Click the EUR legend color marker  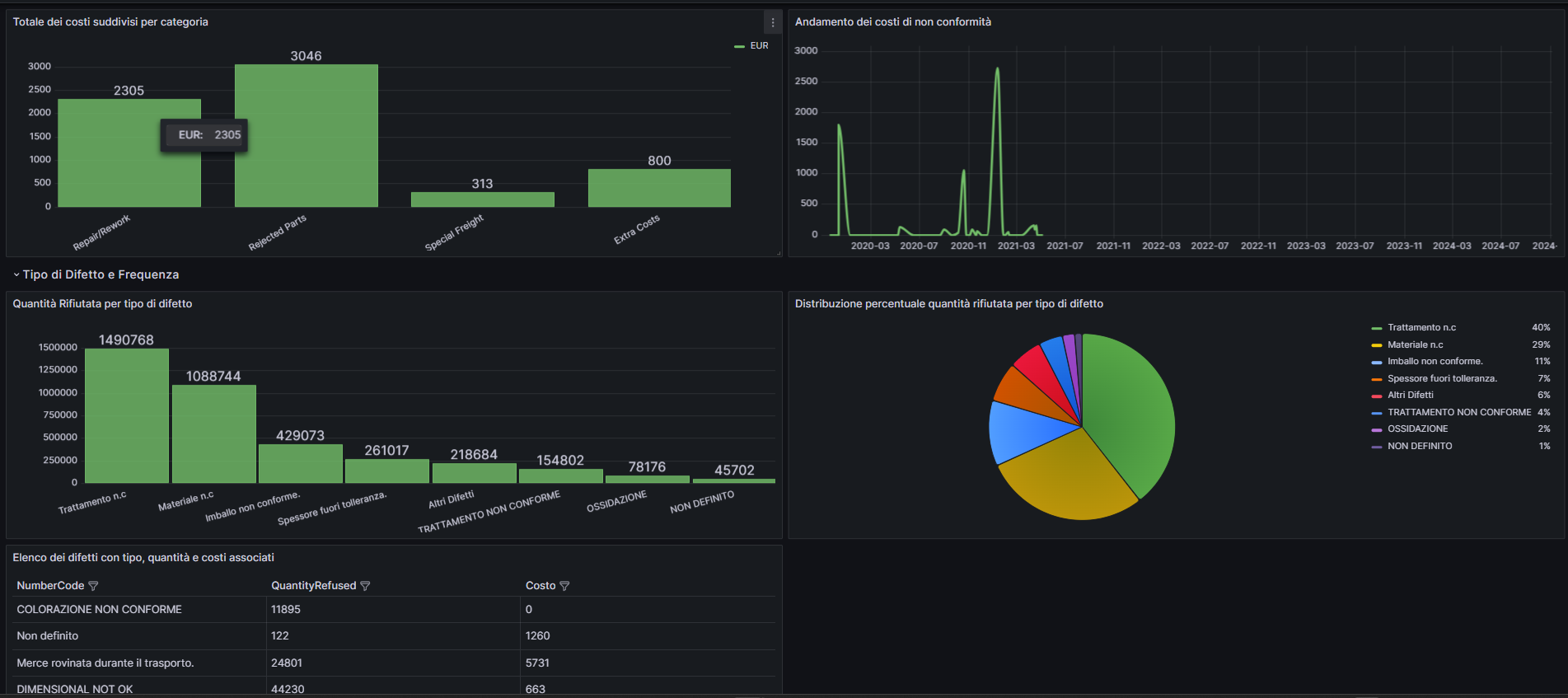tap(739, 46)
